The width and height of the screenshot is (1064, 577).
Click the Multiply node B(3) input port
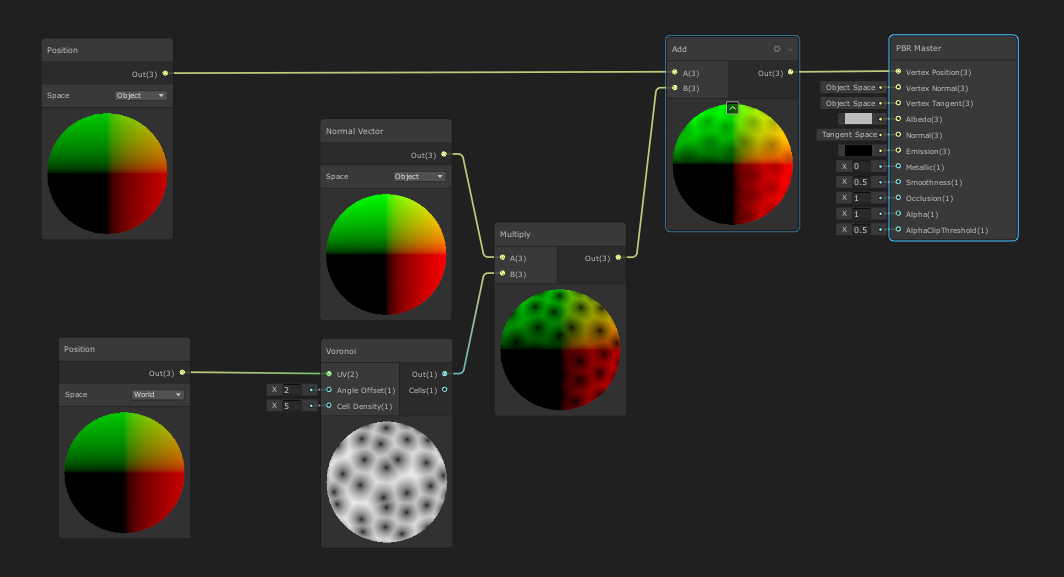click(x=502, y=273)
